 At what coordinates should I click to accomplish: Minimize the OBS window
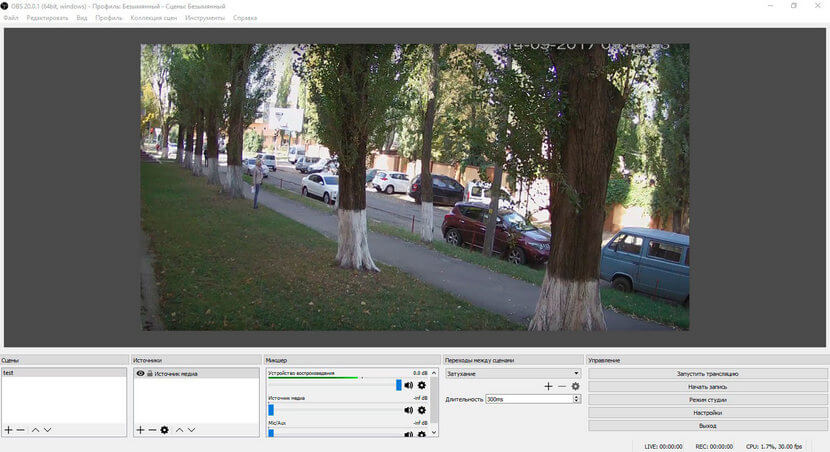771,6
